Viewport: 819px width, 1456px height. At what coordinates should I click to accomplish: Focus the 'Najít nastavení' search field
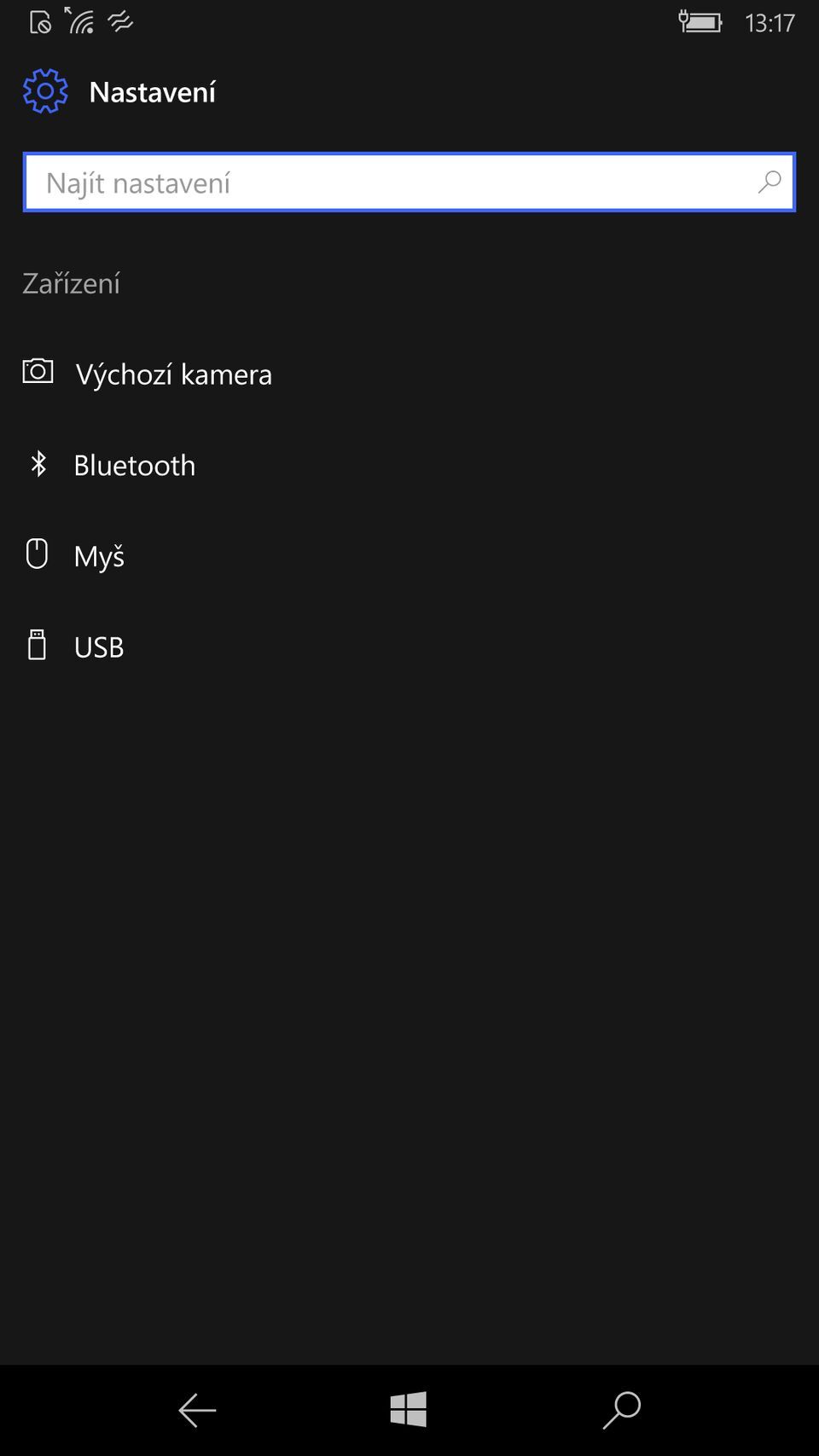coord(392,183)
